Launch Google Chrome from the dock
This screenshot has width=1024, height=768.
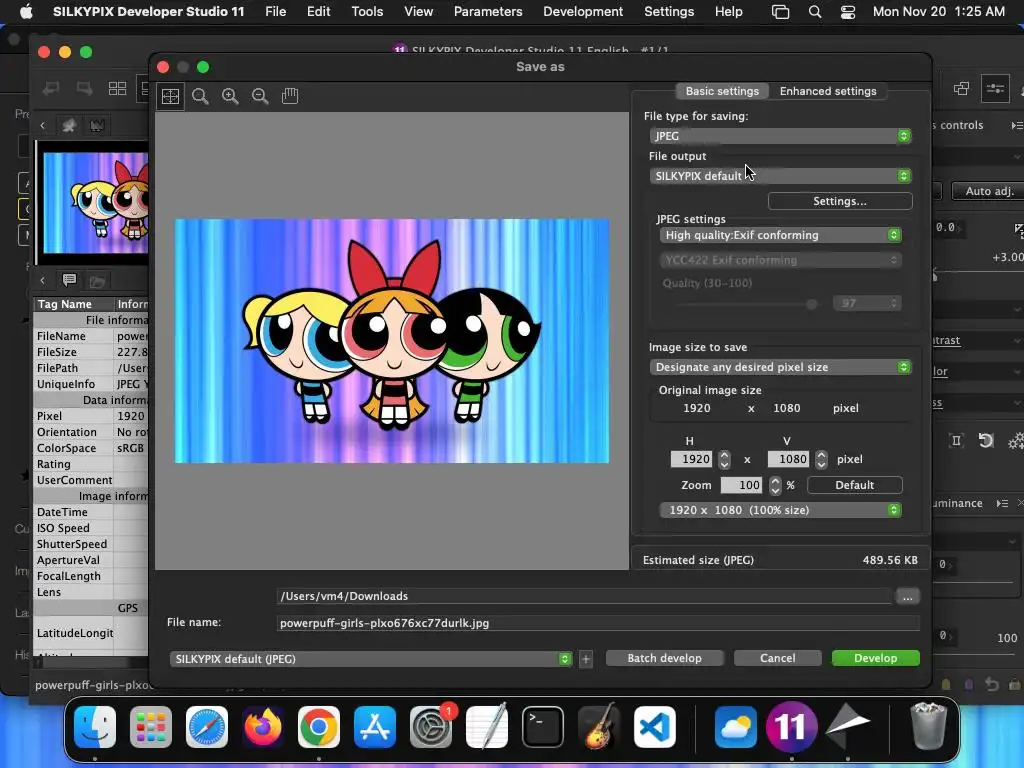click(319, 727)
